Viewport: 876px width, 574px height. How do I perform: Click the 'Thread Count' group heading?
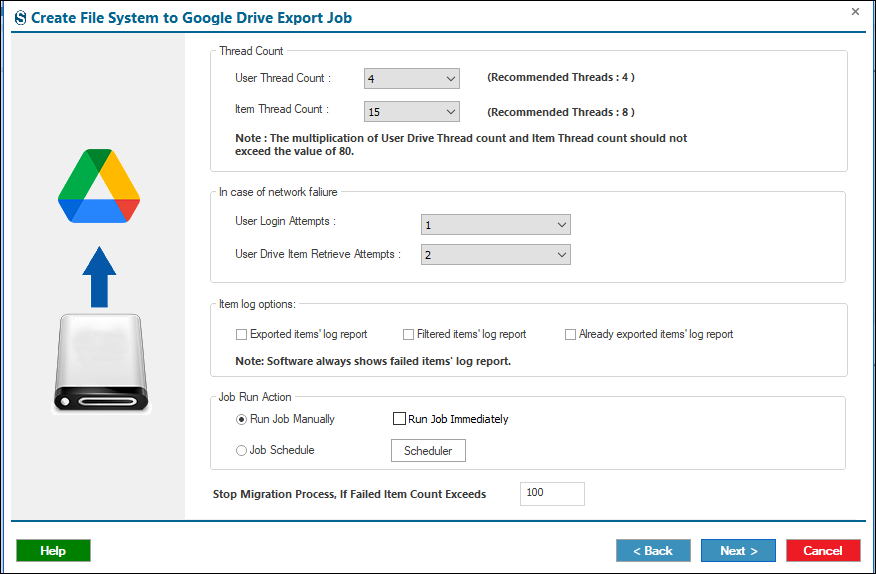coord(251,51)
